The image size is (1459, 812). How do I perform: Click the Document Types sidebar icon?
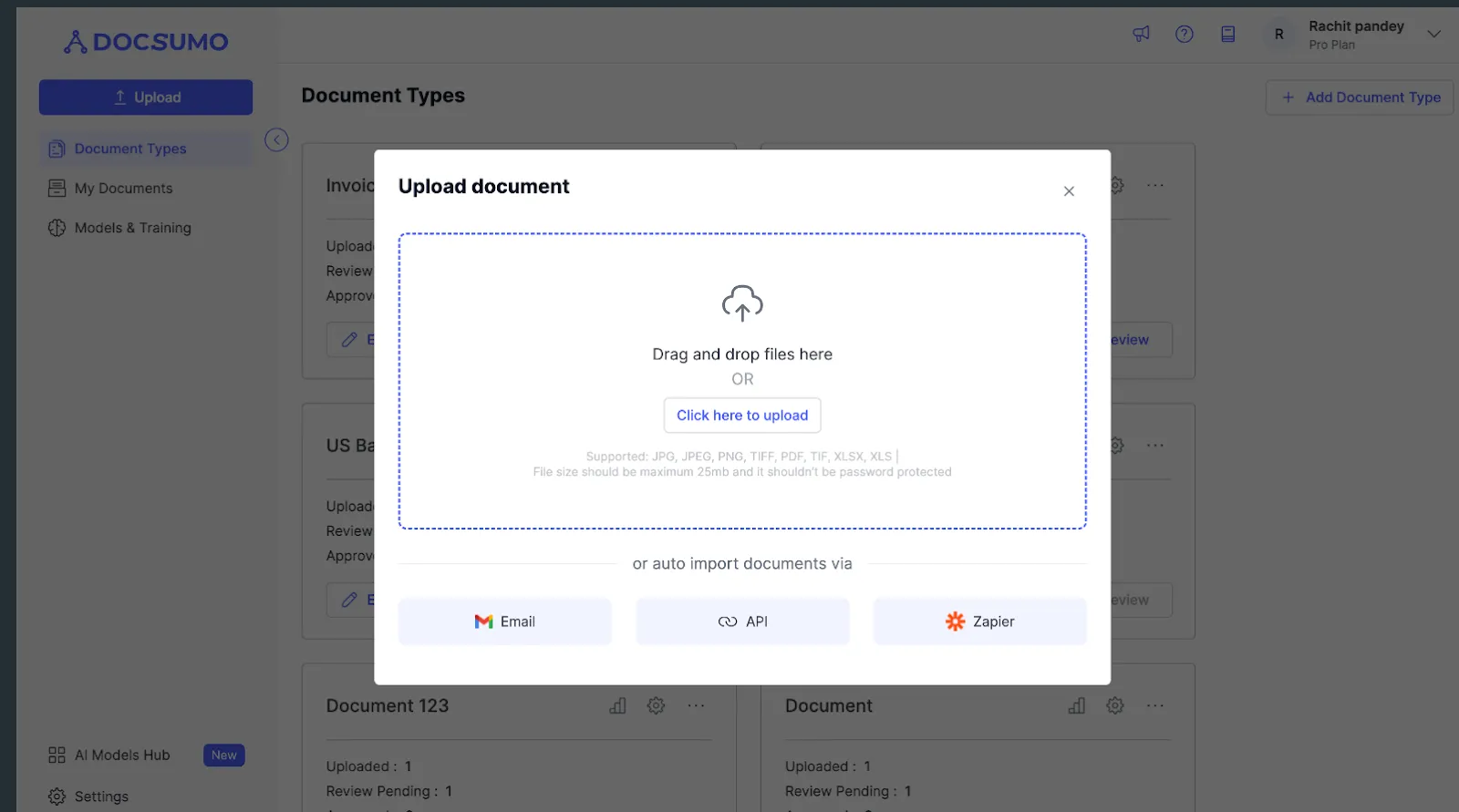(57, 149)
